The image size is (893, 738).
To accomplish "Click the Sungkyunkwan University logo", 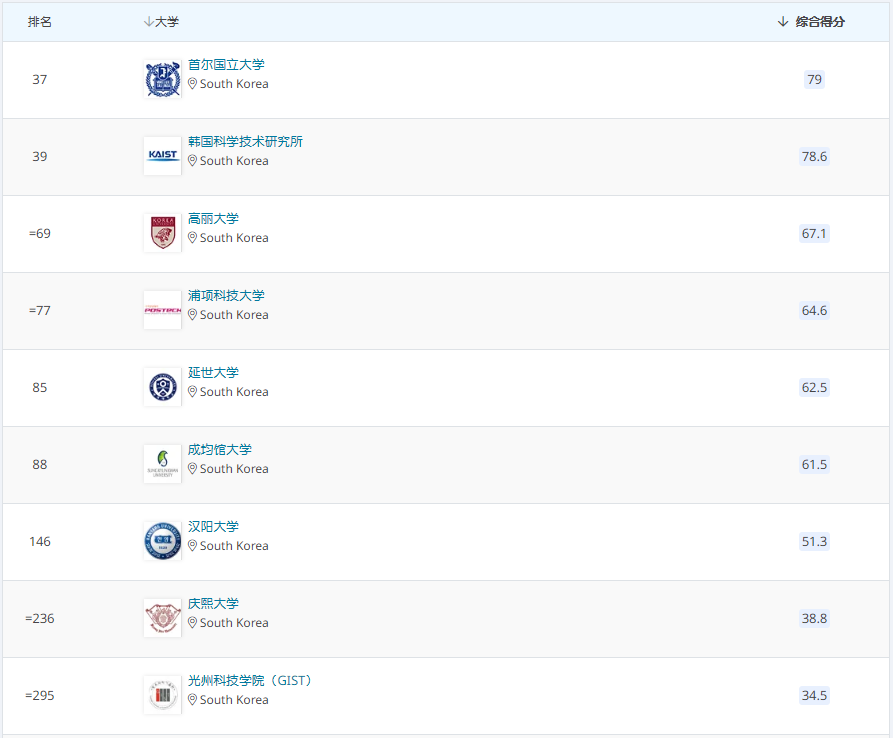I will coord(162,464).
